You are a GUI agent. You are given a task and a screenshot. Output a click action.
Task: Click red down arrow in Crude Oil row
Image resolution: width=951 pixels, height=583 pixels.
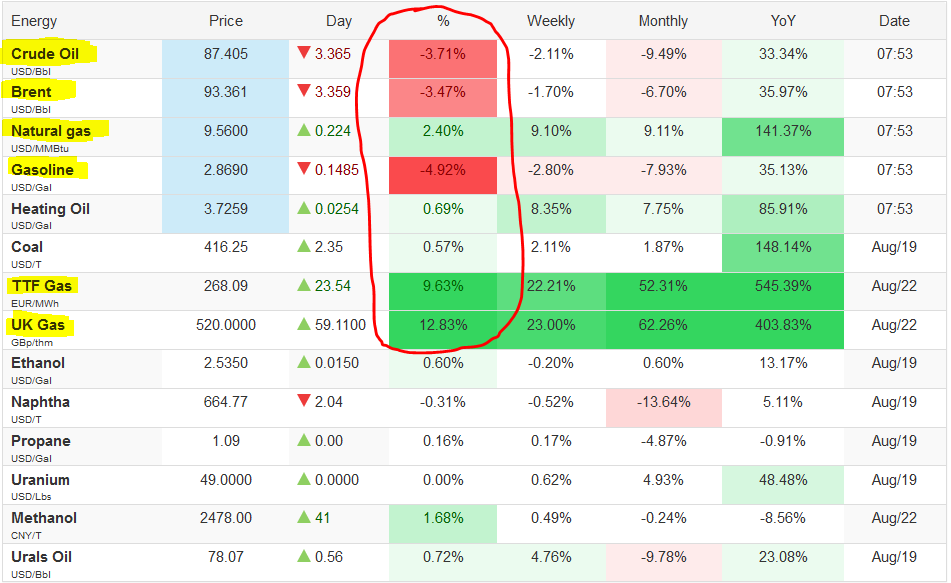[x=304, y=53]
